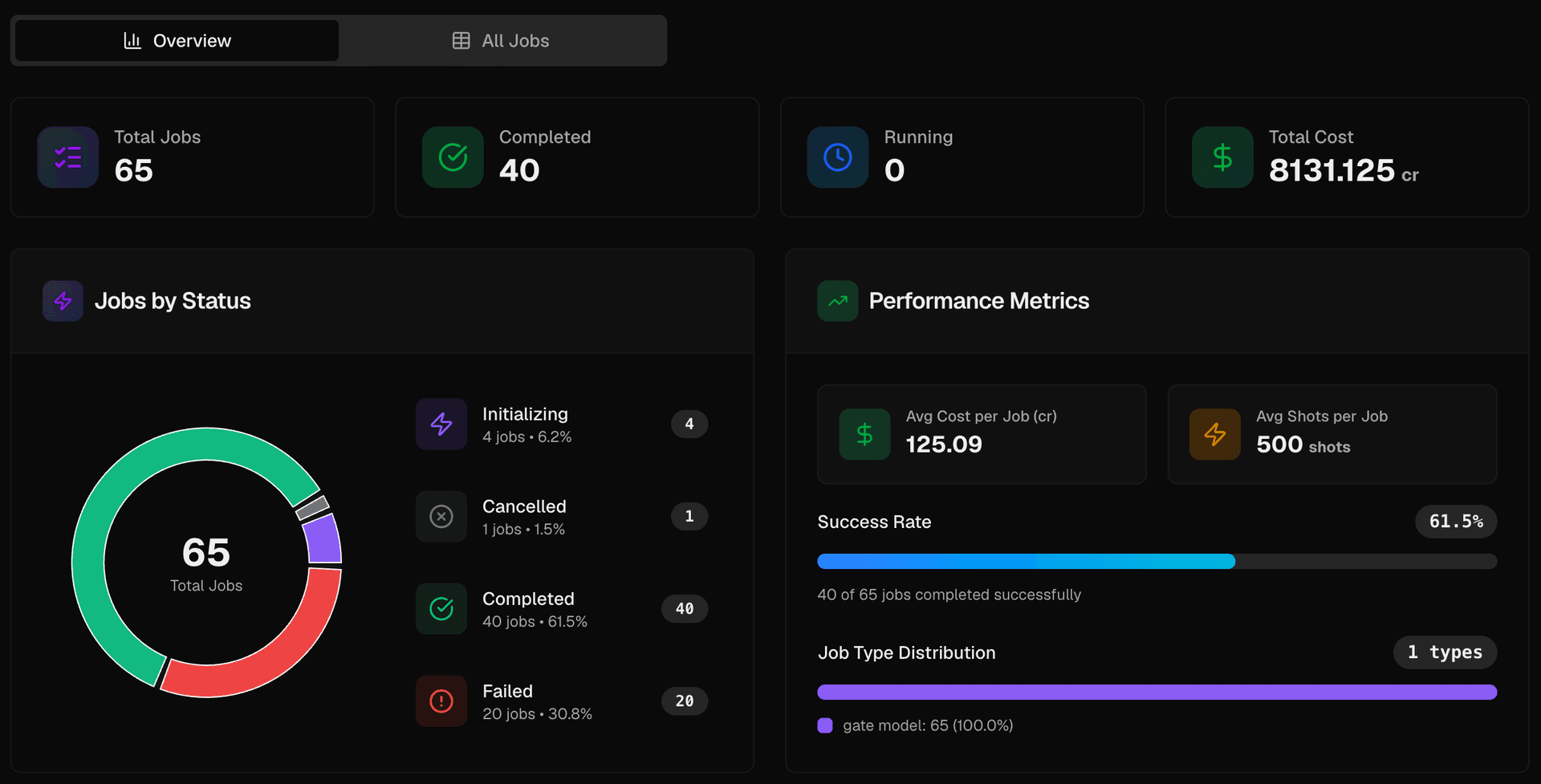Click '1 jobs • 1.5%' text
Screen dimensions: 1541x784
pos(524,530)
